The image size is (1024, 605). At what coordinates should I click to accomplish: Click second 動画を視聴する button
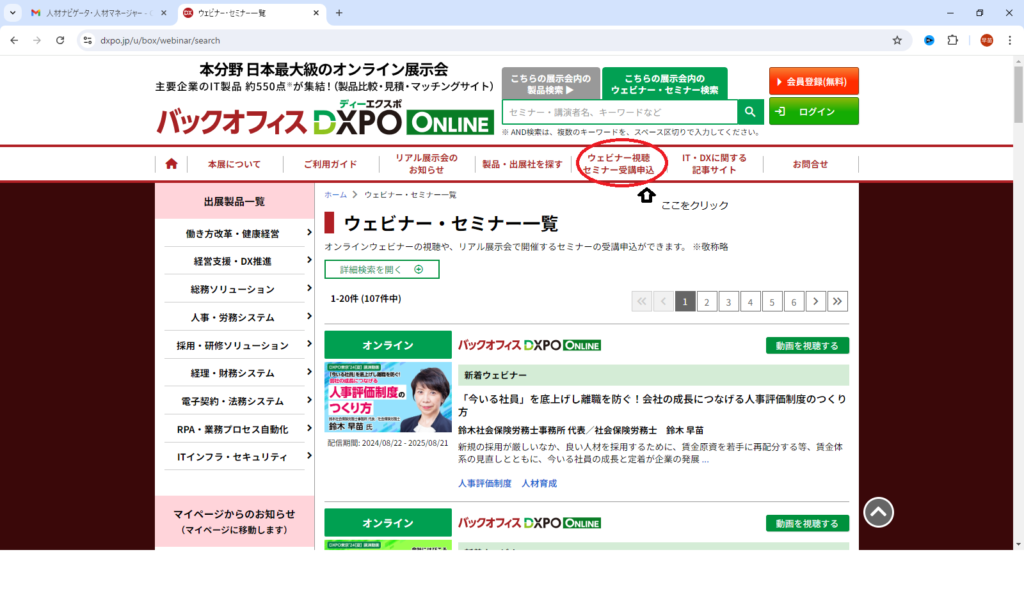[x=807, y=523]
